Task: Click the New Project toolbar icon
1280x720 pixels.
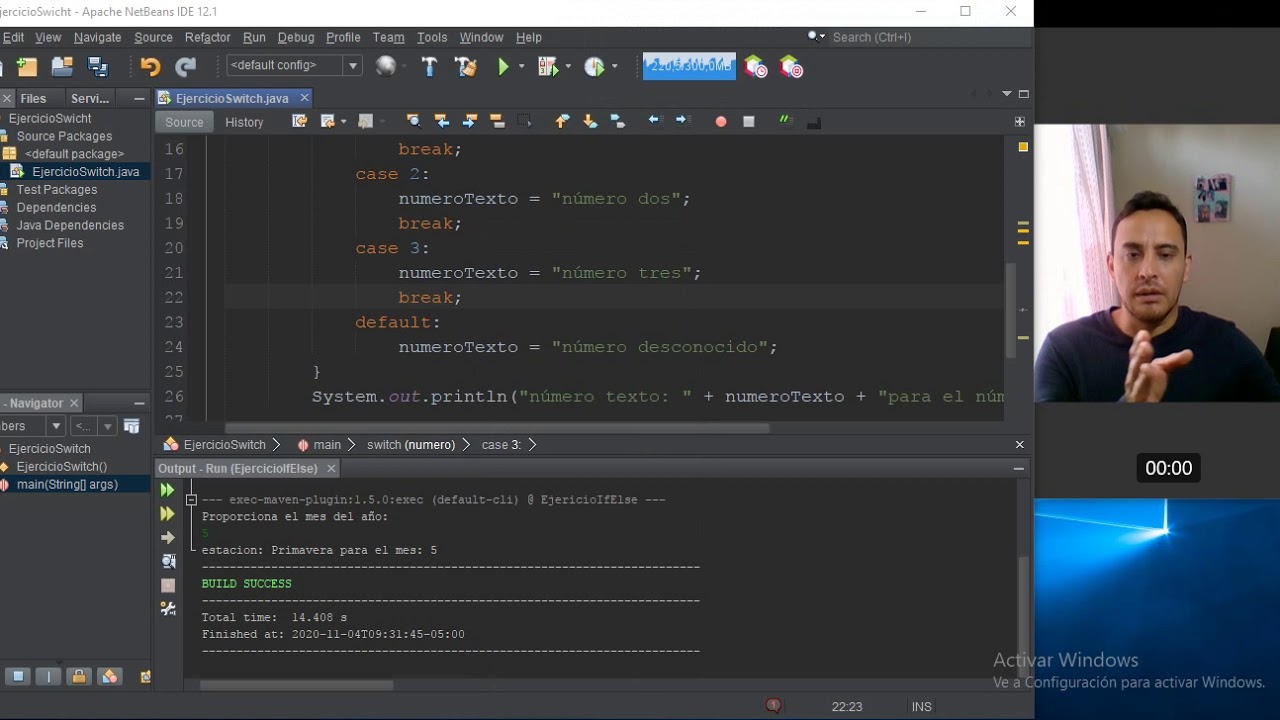Action: (x=27, y=67)
